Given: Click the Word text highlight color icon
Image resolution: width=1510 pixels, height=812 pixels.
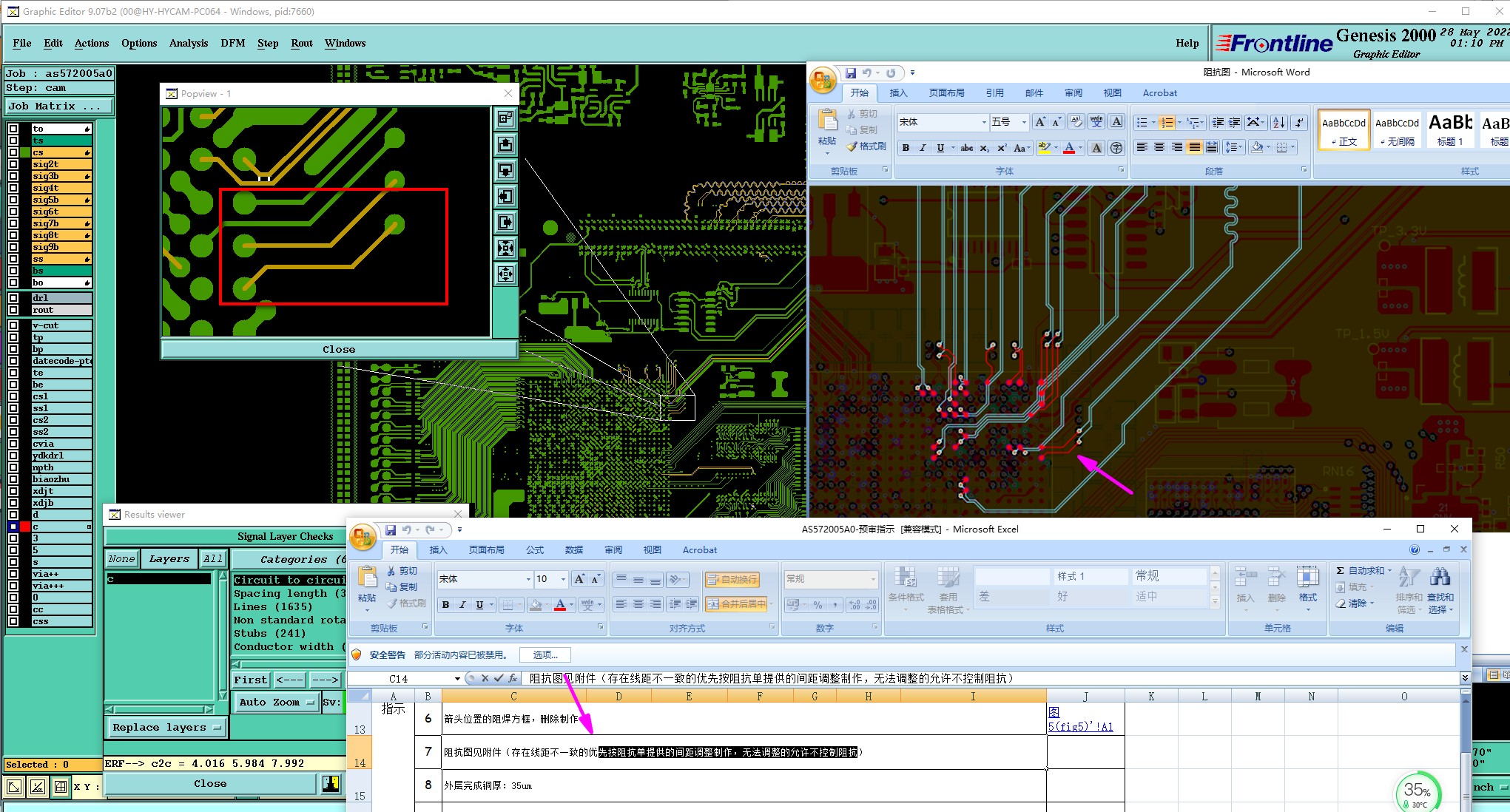Looking at the screenshot, I should [x=1043, y=148].
